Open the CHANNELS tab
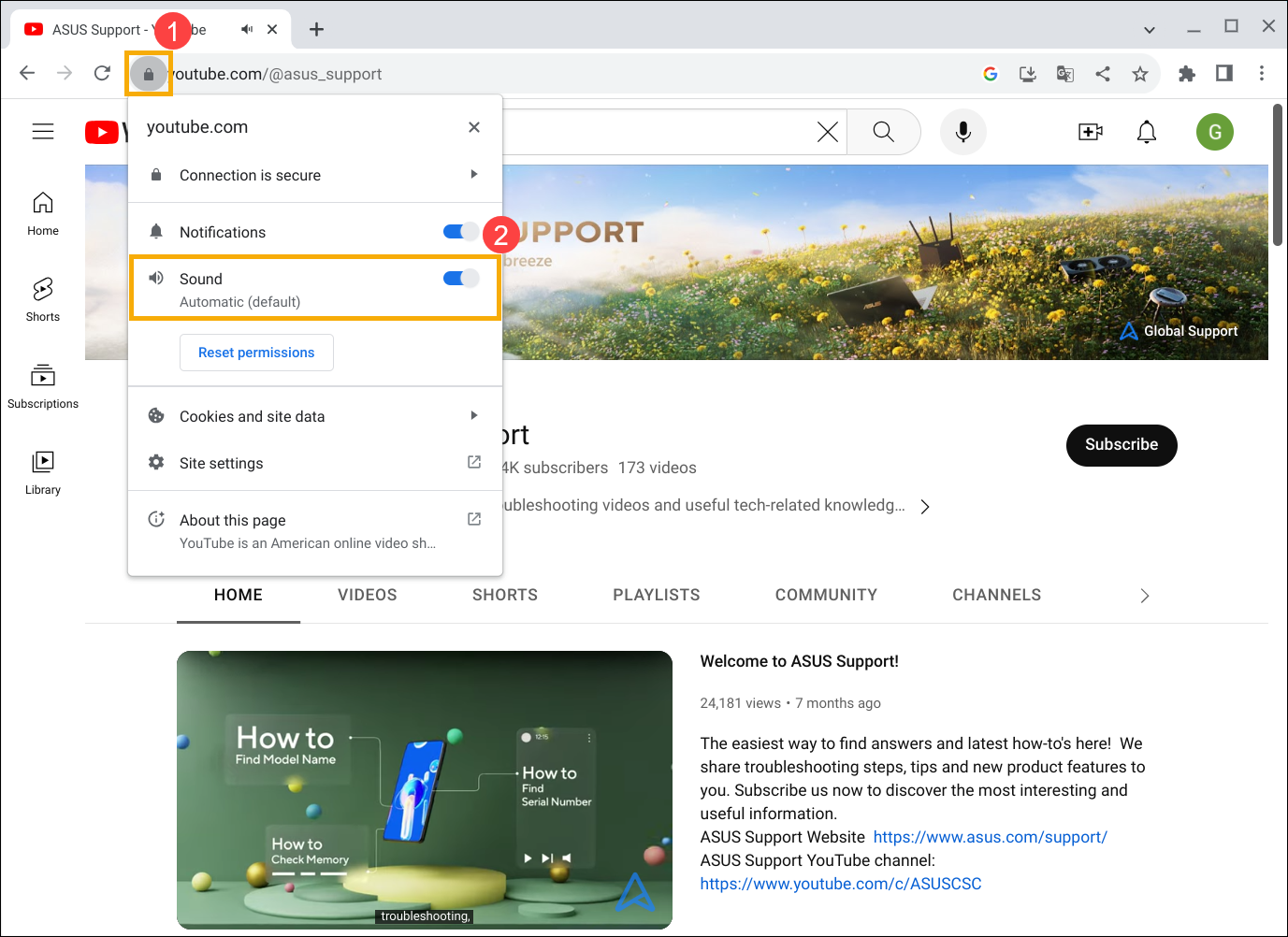The image size is (1288, 937). tap(996, 596)
